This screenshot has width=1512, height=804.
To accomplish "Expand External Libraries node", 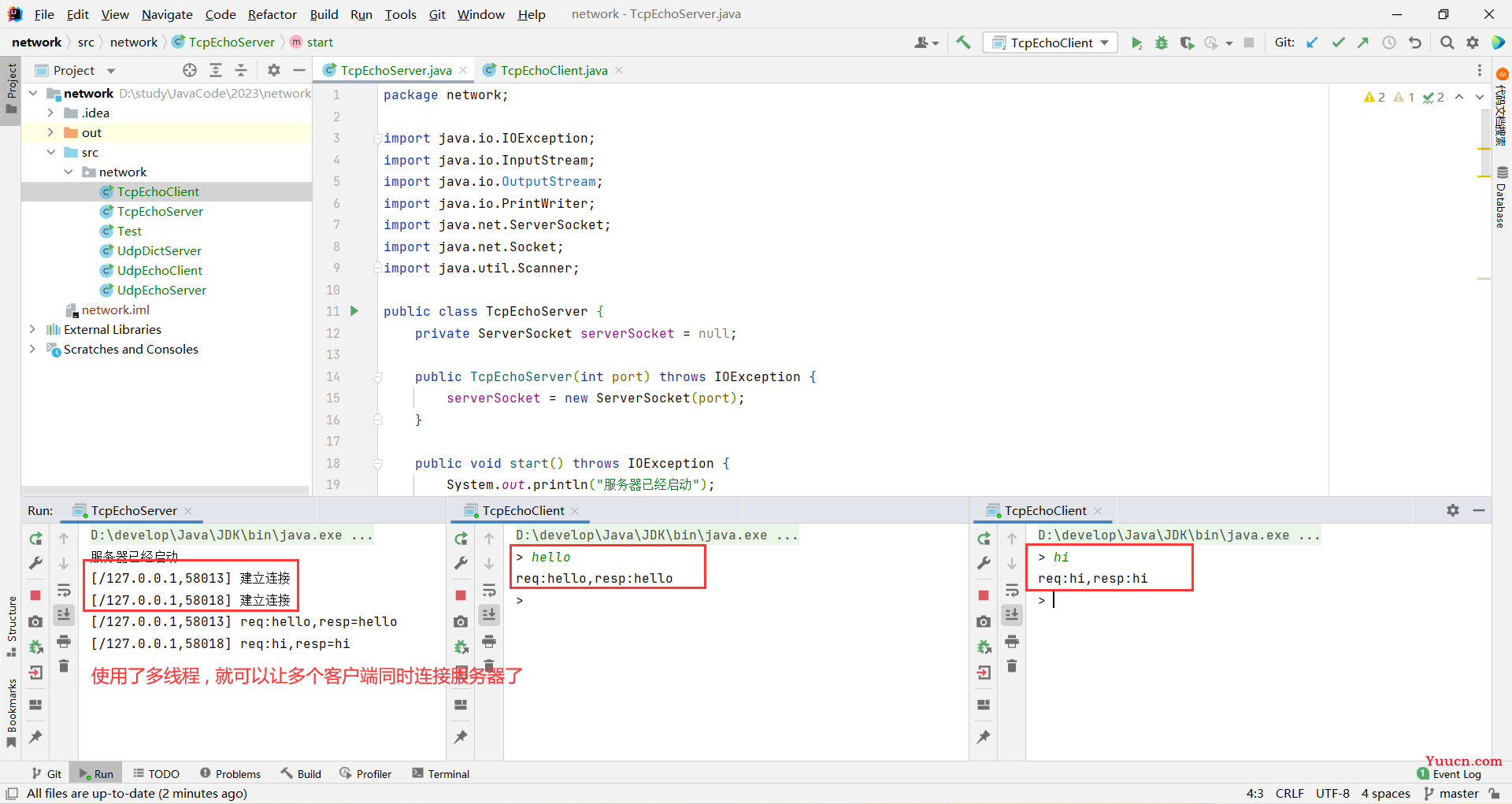I will (33, 329).
